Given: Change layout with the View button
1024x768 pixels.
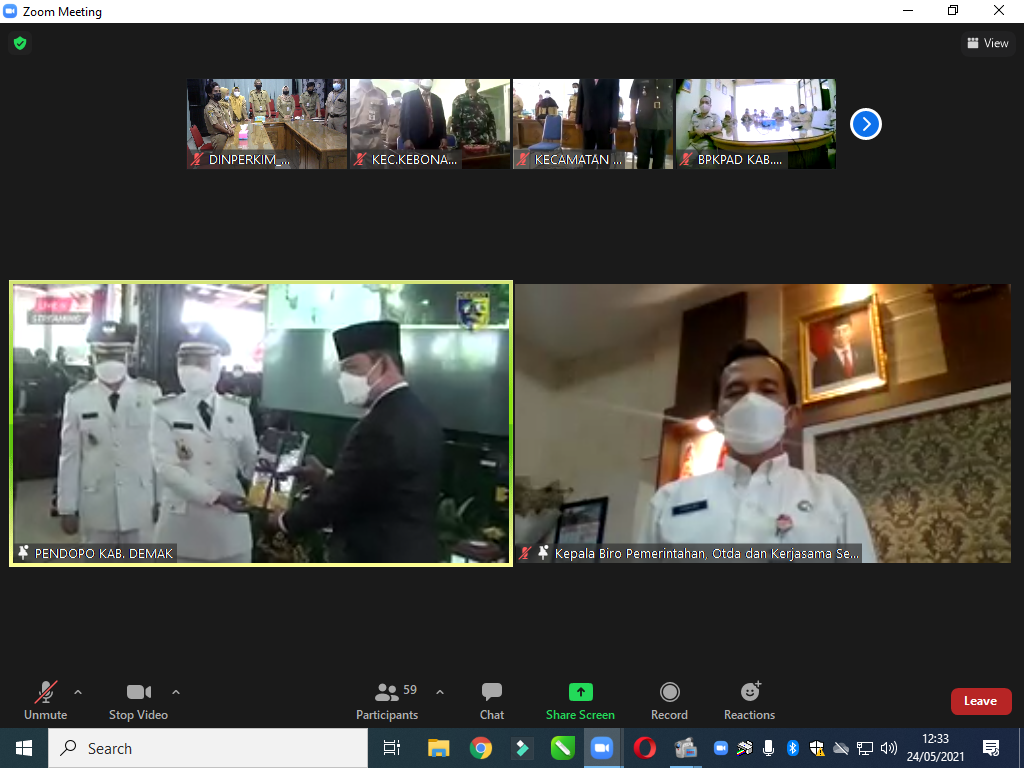Looking at the screenshot, I should pyautogui.click(x=987, y=43).
